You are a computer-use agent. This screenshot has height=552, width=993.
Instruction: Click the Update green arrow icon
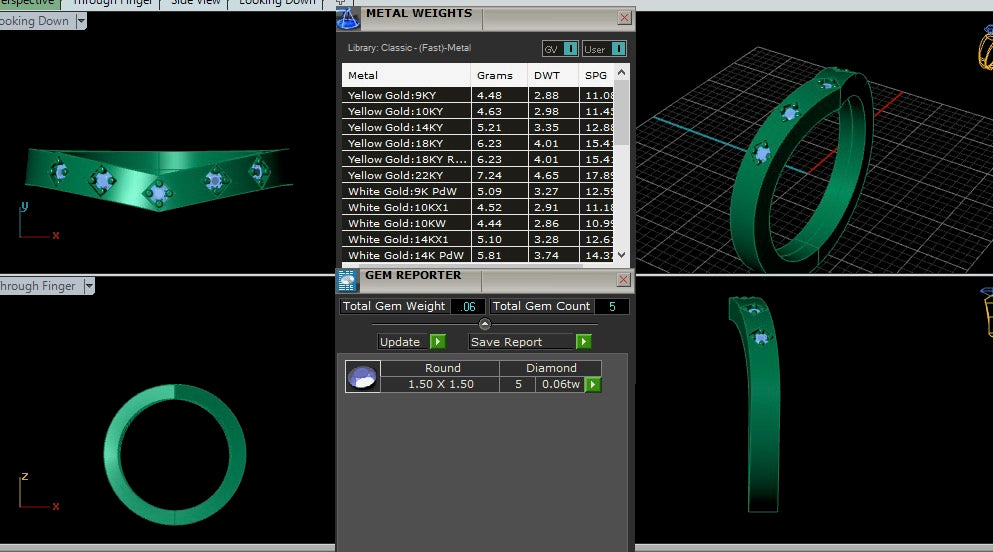click(x=438, y=342)
